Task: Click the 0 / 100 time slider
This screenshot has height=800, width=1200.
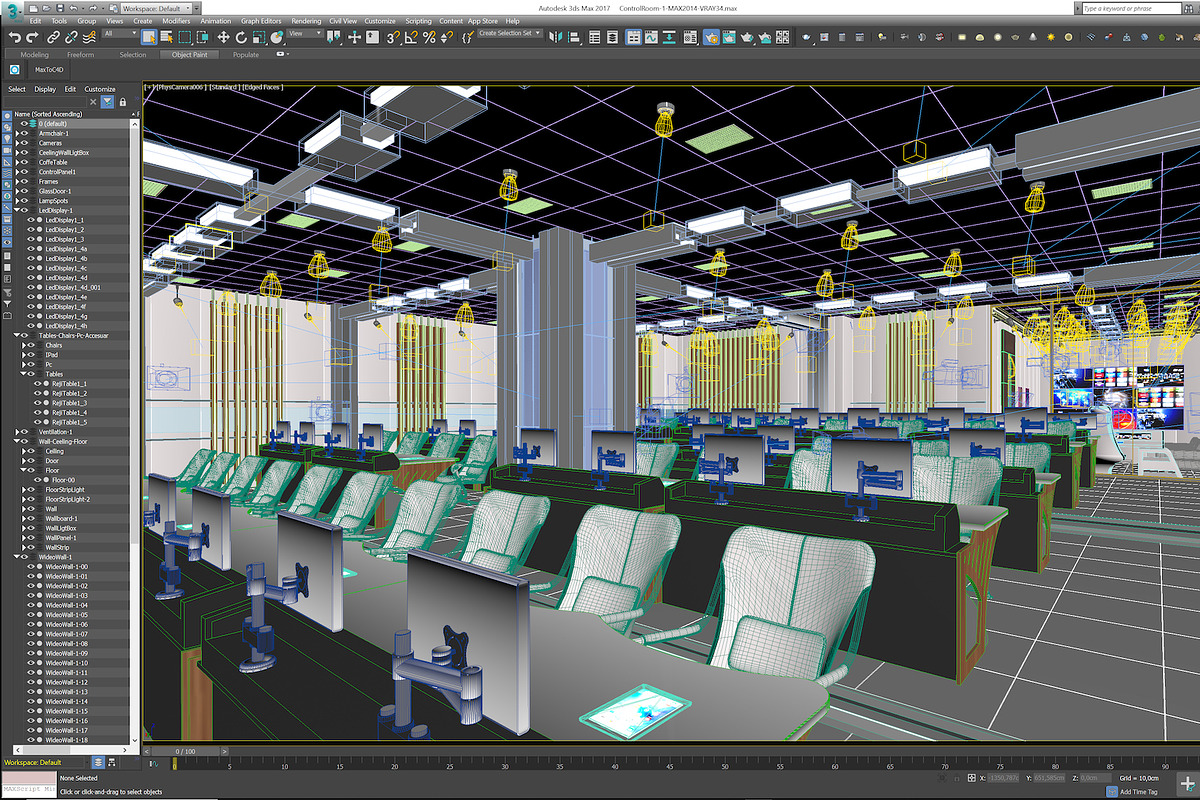Action: [185, 751]
